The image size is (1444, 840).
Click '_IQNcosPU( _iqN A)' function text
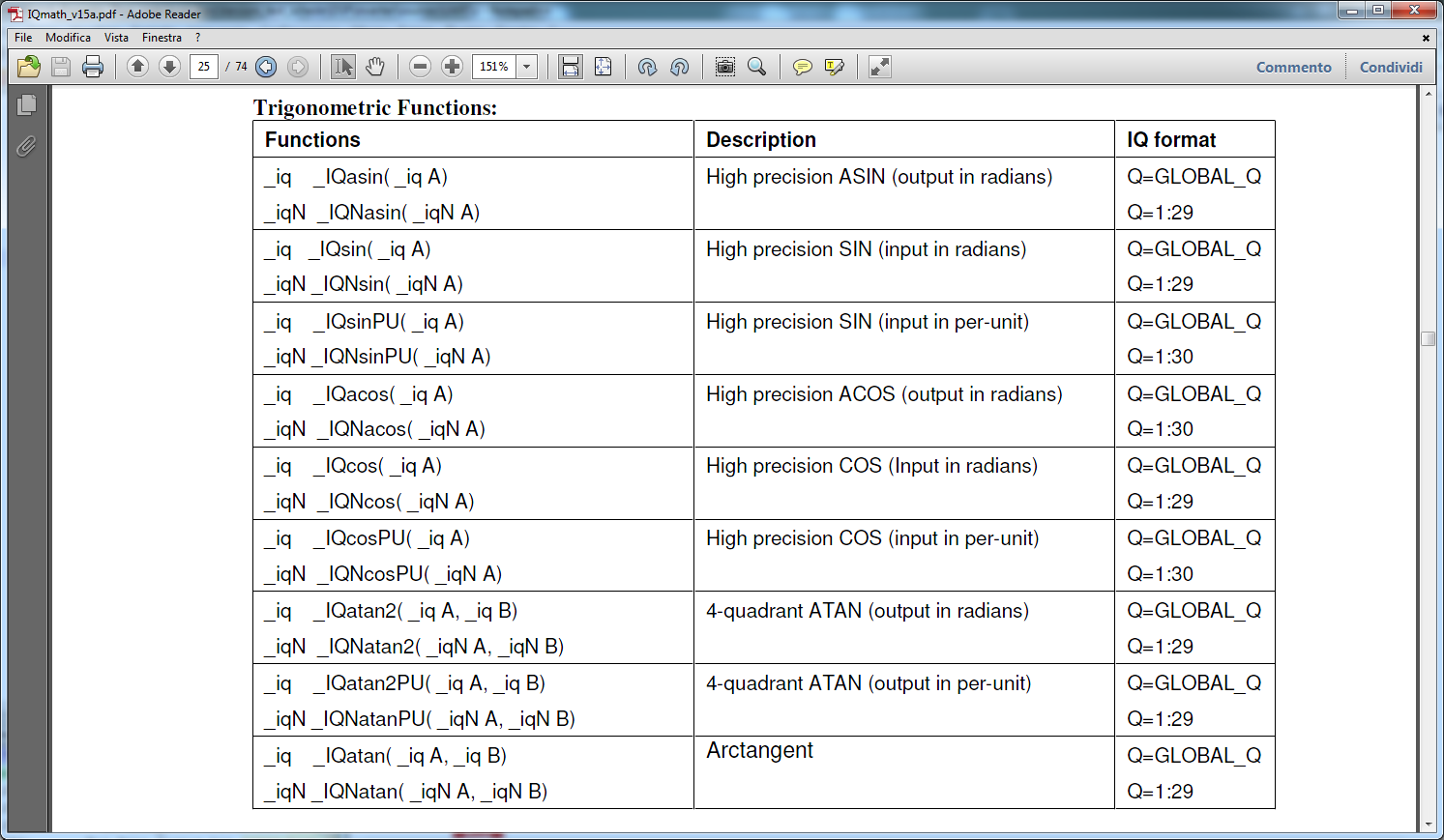409,574
